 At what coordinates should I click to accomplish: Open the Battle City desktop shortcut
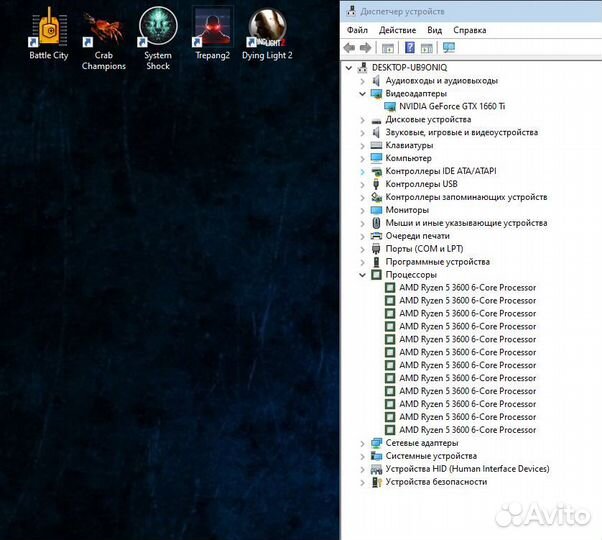(49, 34)
